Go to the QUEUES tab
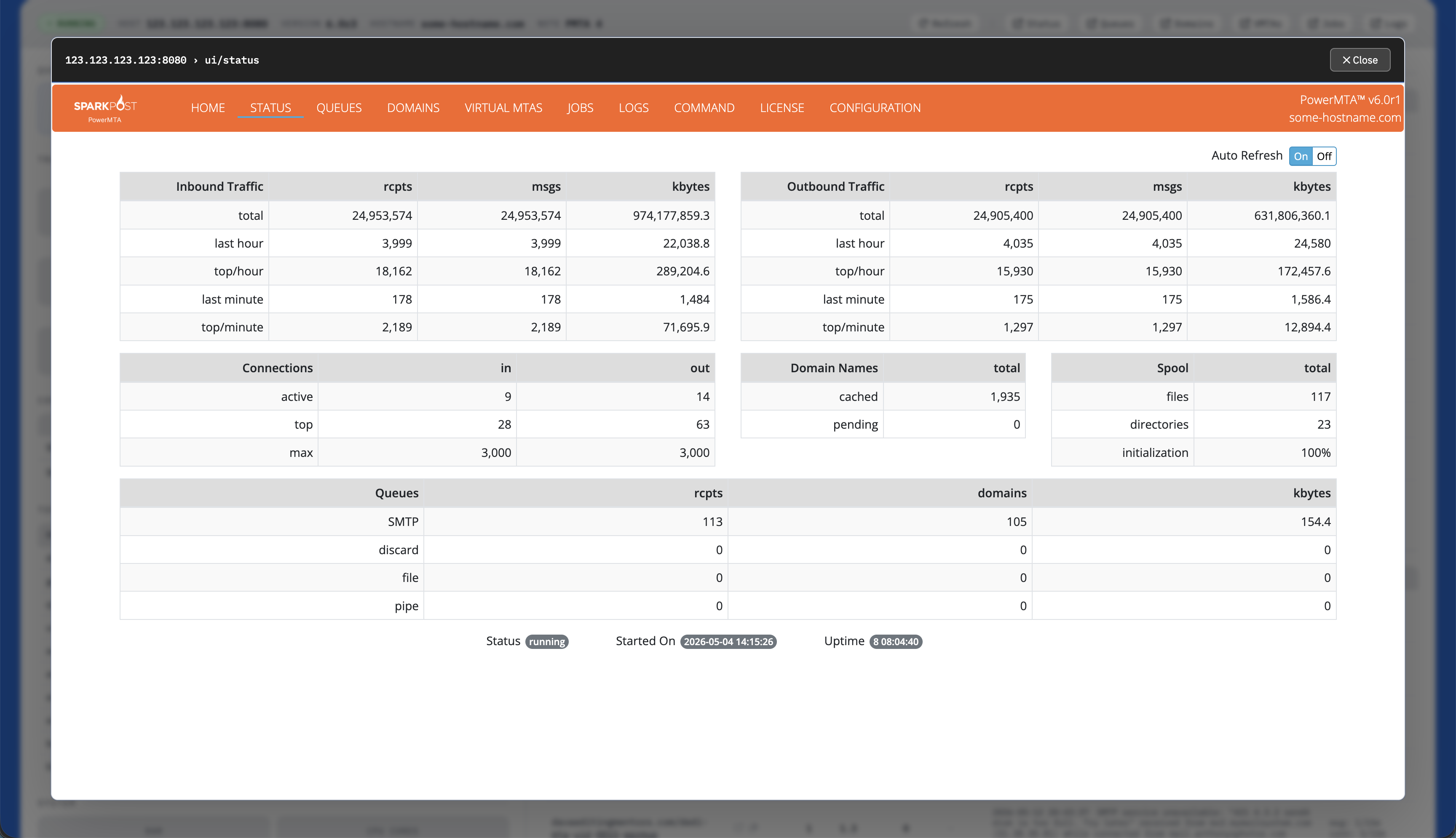 point(339,108)
